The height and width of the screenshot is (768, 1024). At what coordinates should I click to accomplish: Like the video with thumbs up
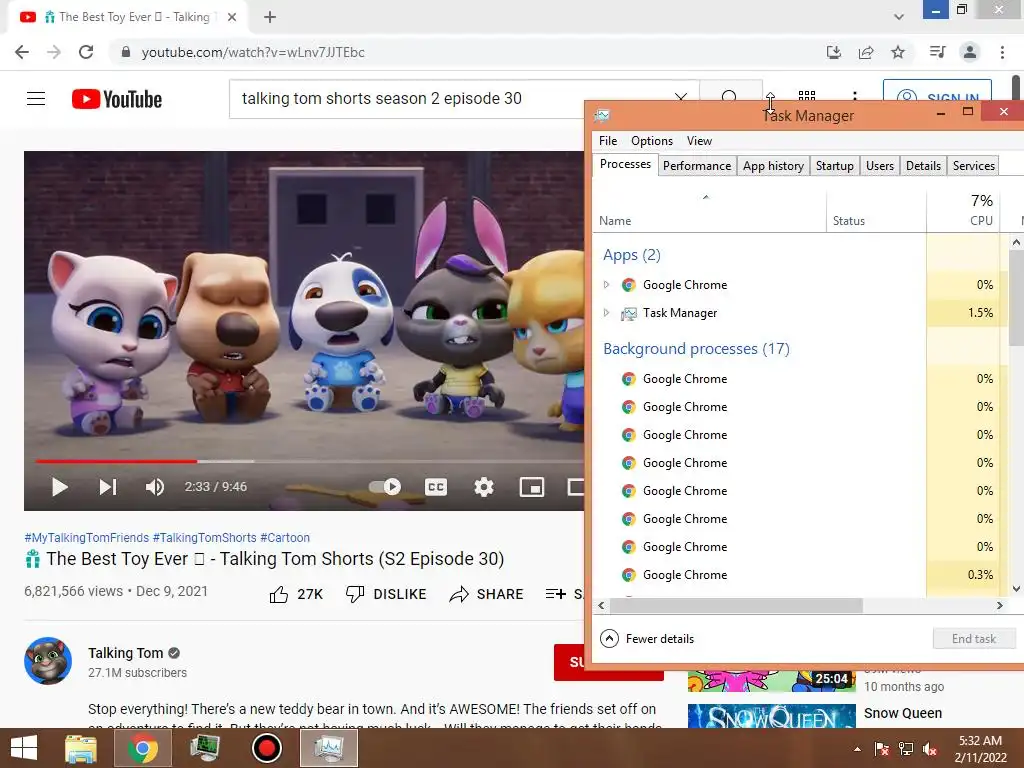coord(296,594)
